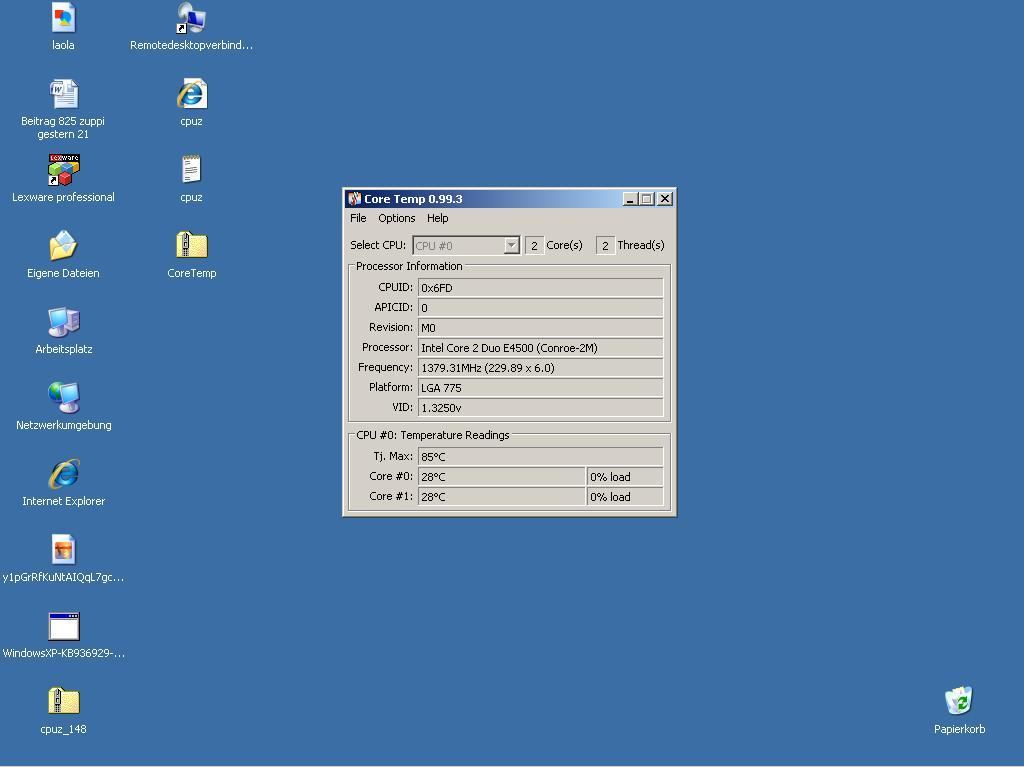Select the Internet Explorer desktop icon
The height and width of the screenshot is (768, 1024).
coord(63,473)
